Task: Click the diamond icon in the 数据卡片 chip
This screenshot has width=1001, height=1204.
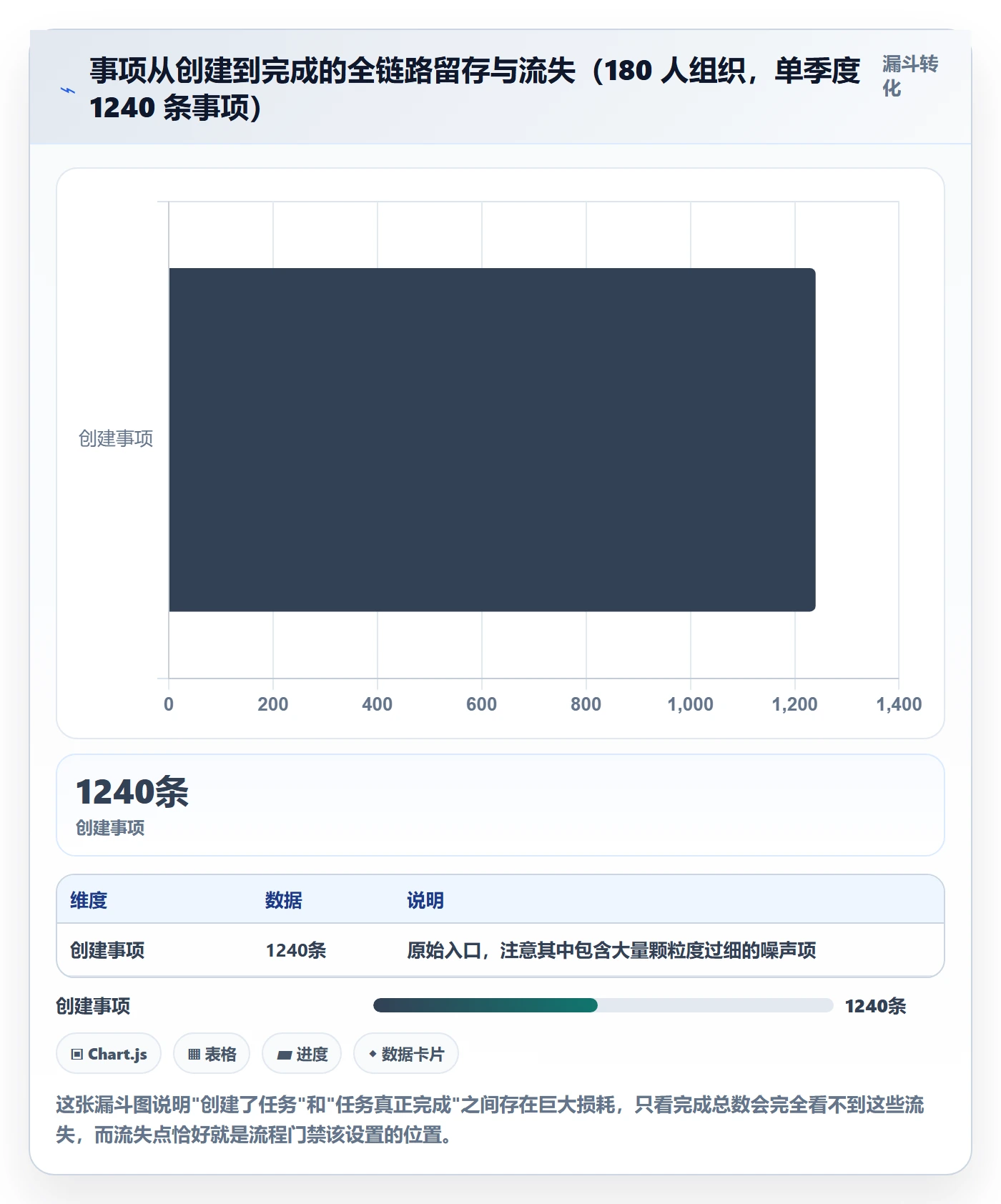Action: [x=373, y=1053]
